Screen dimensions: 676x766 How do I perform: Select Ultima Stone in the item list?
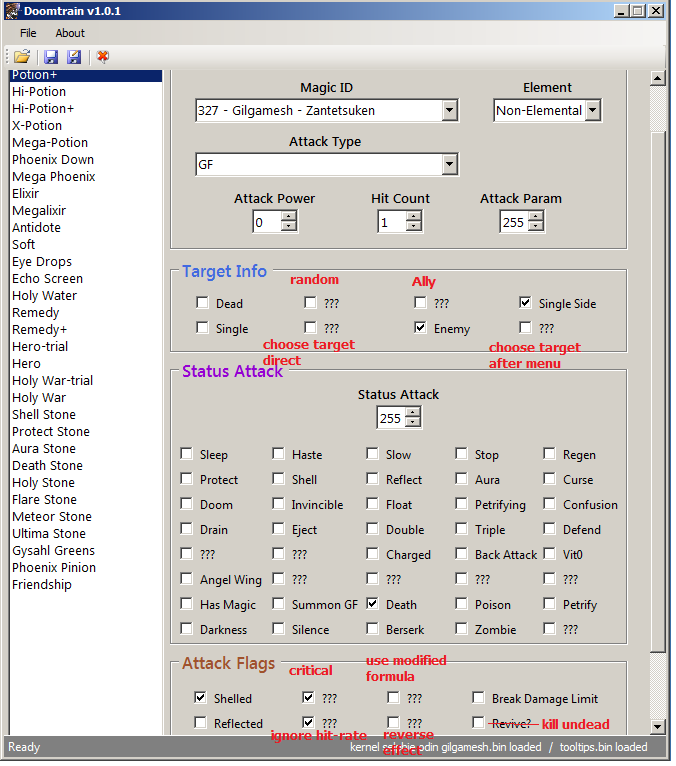pos(86,533)
